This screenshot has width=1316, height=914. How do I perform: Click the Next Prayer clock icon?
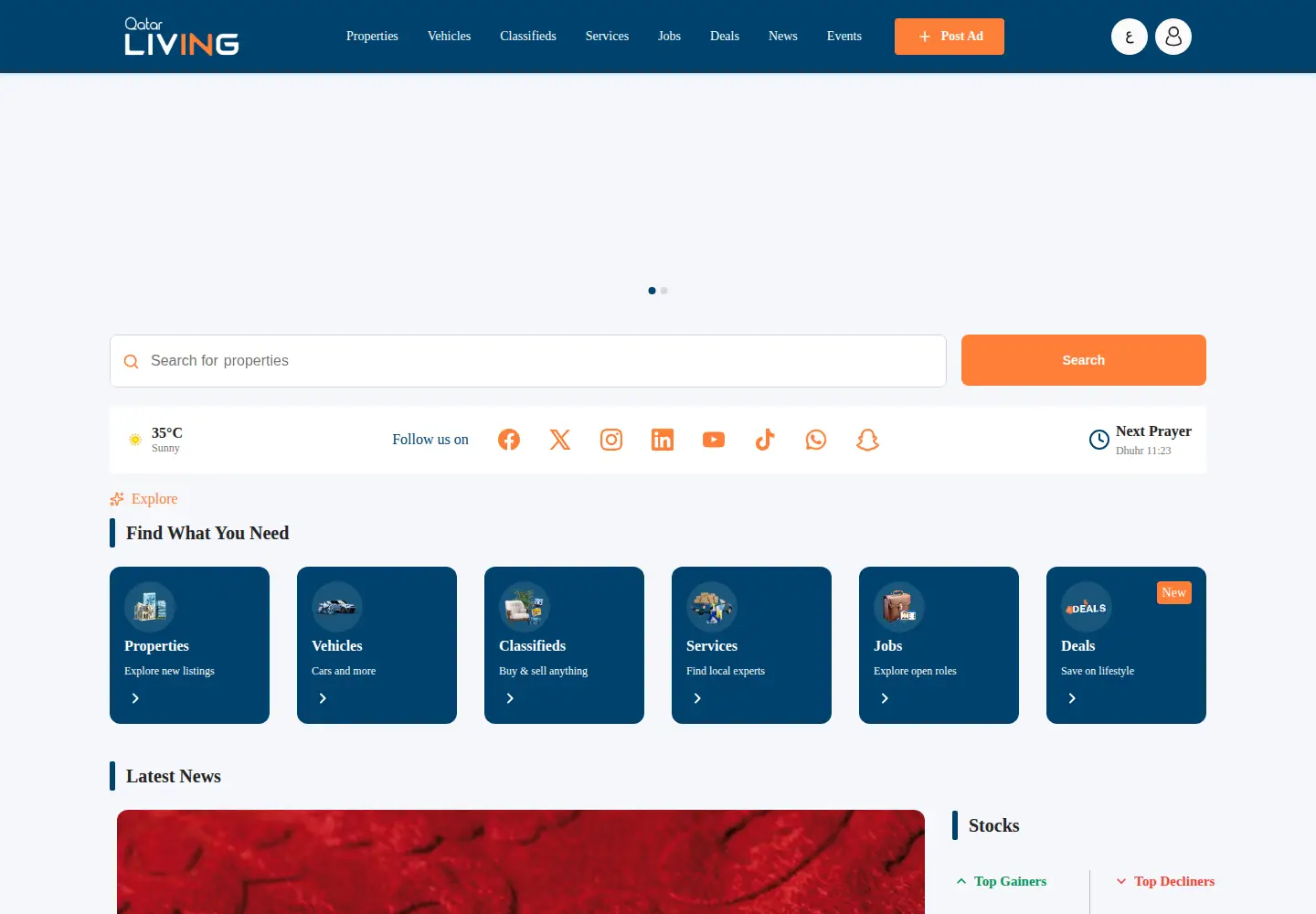pyautogui.click(x=1099, y=440)
